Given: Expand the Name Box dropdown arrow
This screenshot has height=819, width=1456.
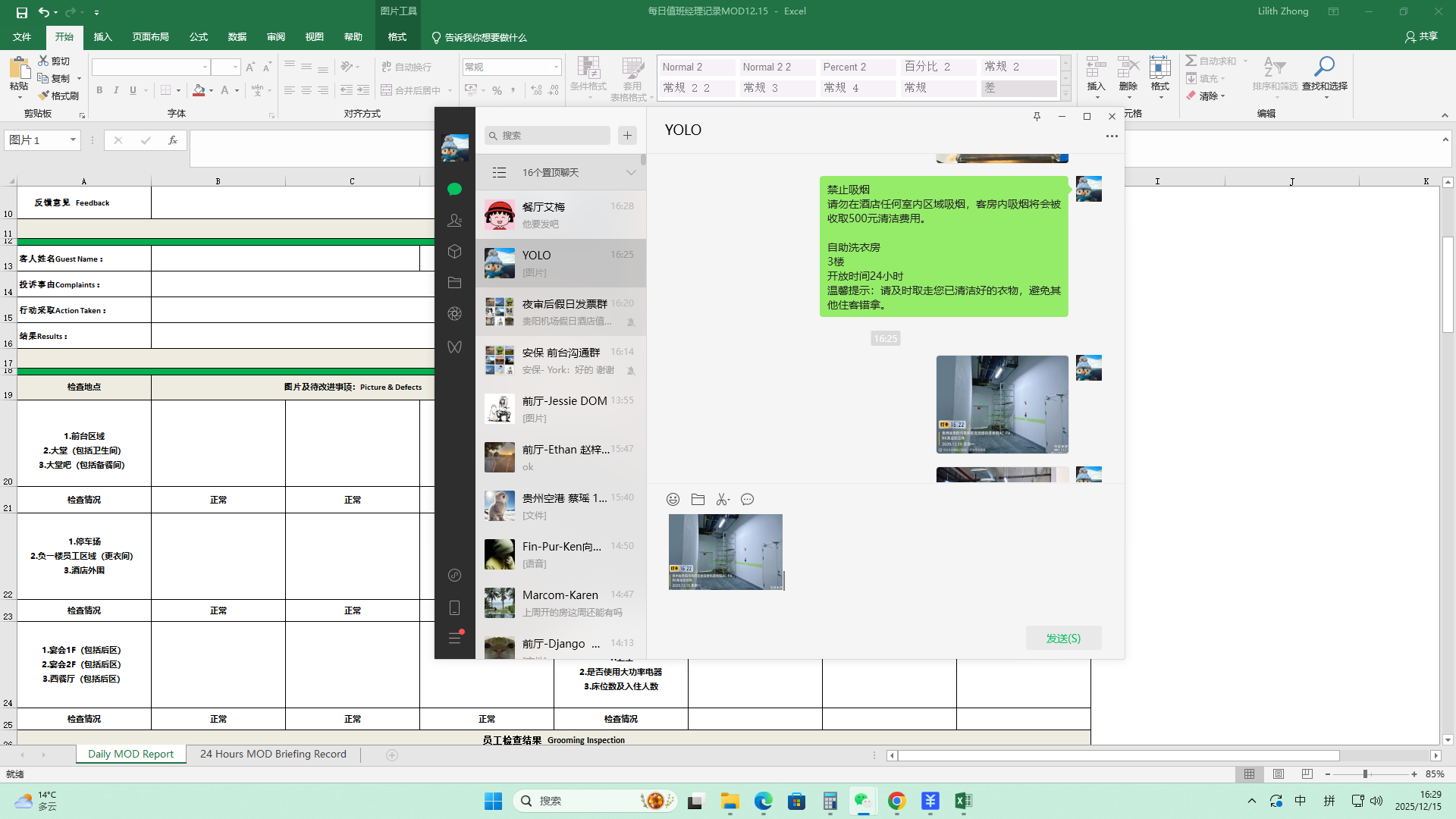Looking at the screenshot, I should [73, 140].
